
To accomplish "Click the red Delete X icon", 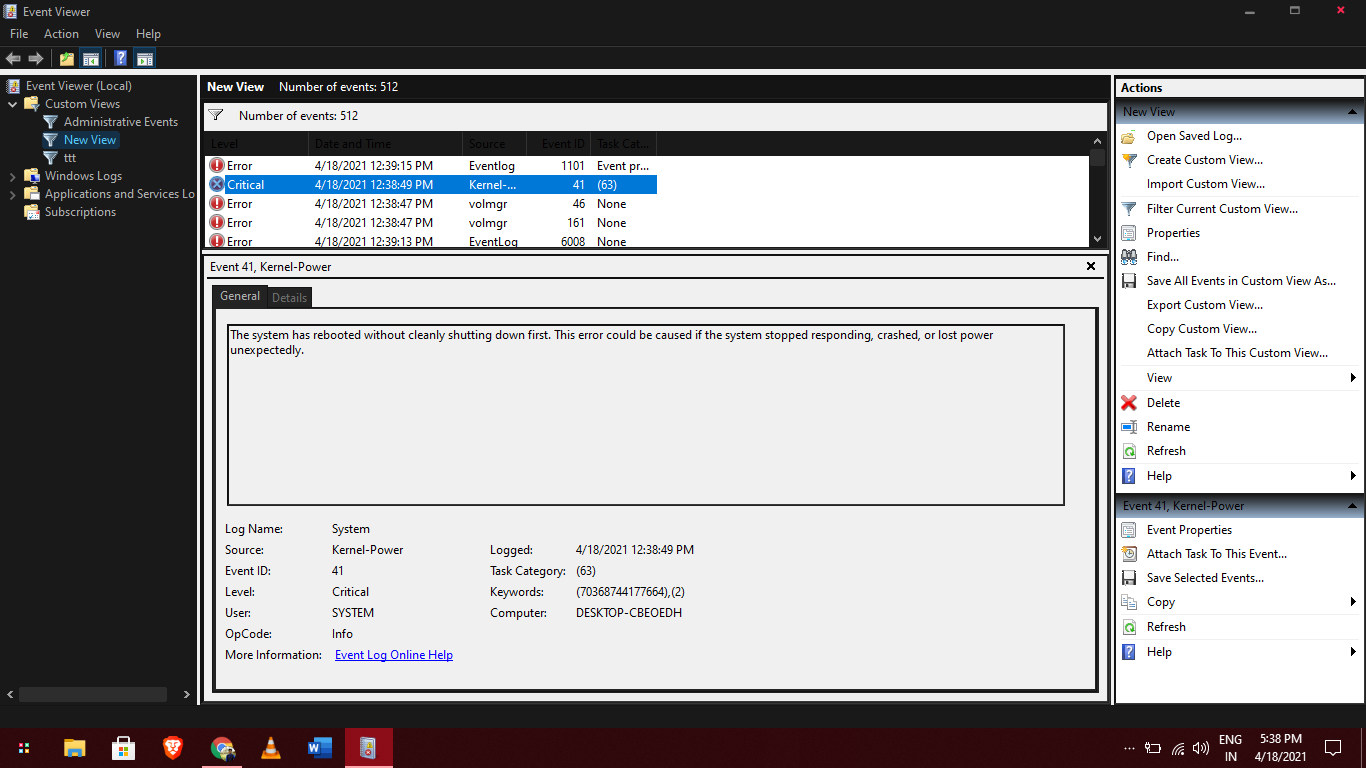I will point(1129,403).
